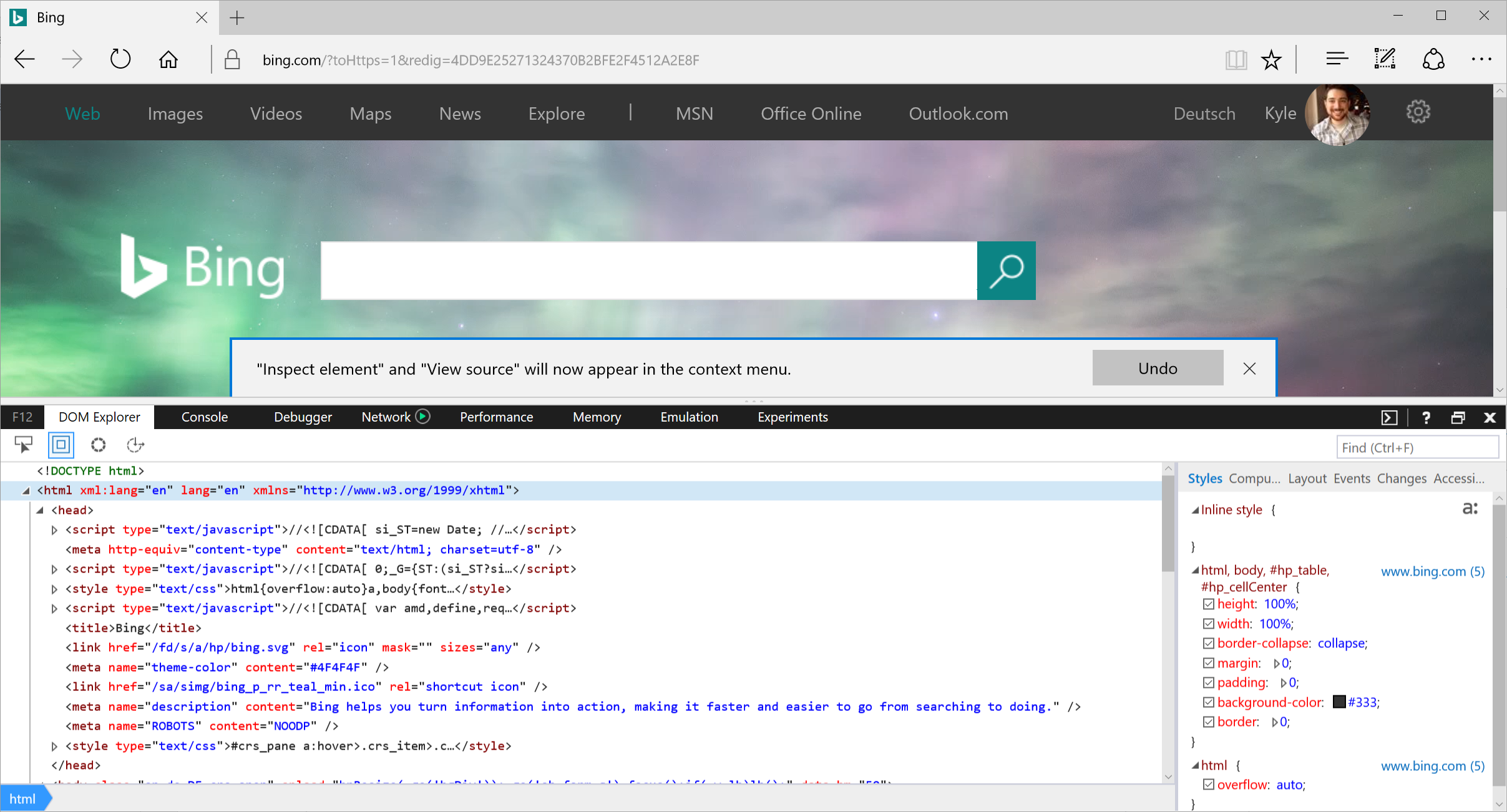Click the fourth DOM Explorer toolbar icon
The image size is (1507, 812).
135,445
